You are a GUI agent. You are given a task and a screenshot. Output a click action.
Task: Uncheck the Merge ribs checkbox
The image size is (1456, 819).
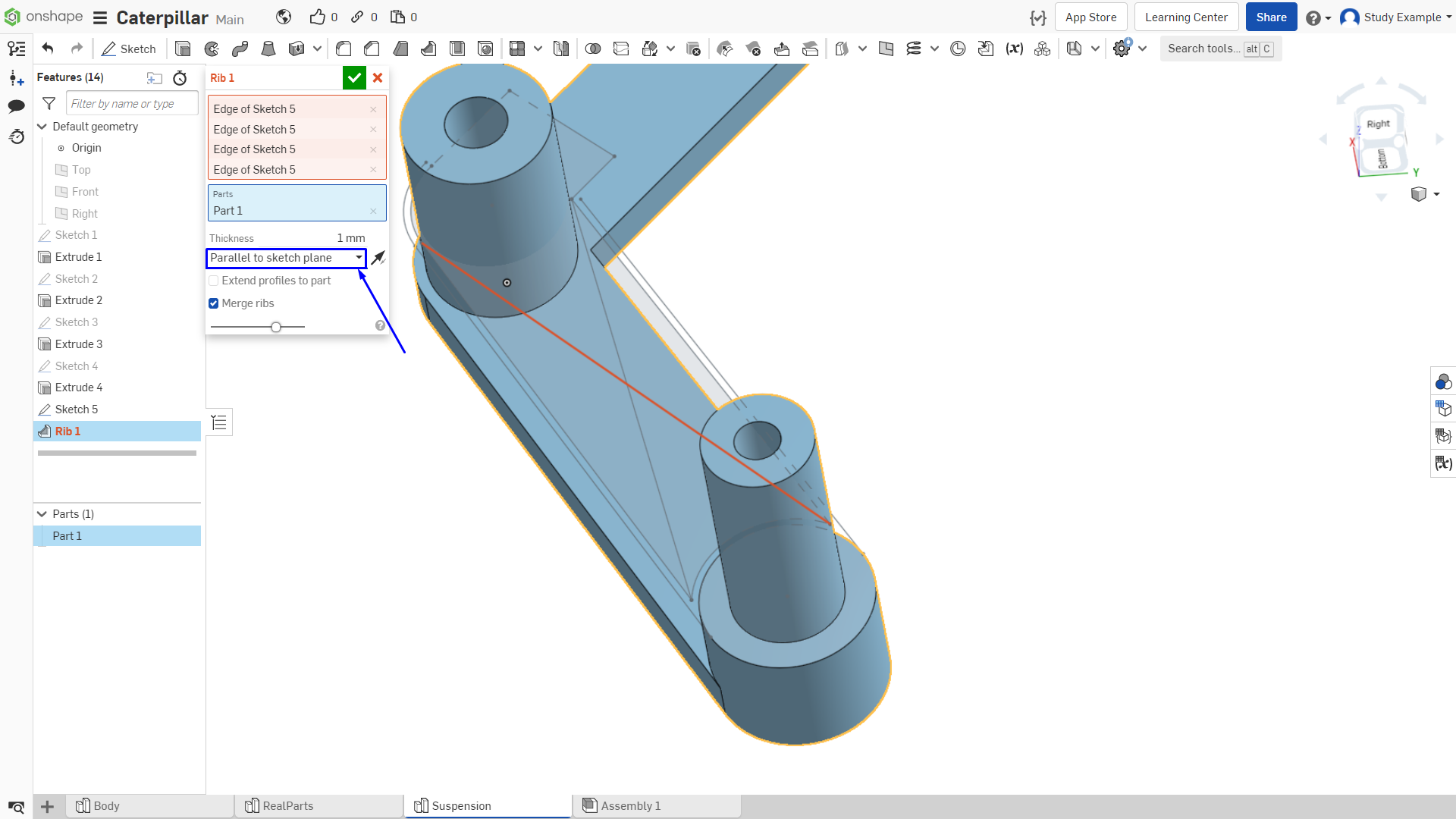tap(214, 303)
